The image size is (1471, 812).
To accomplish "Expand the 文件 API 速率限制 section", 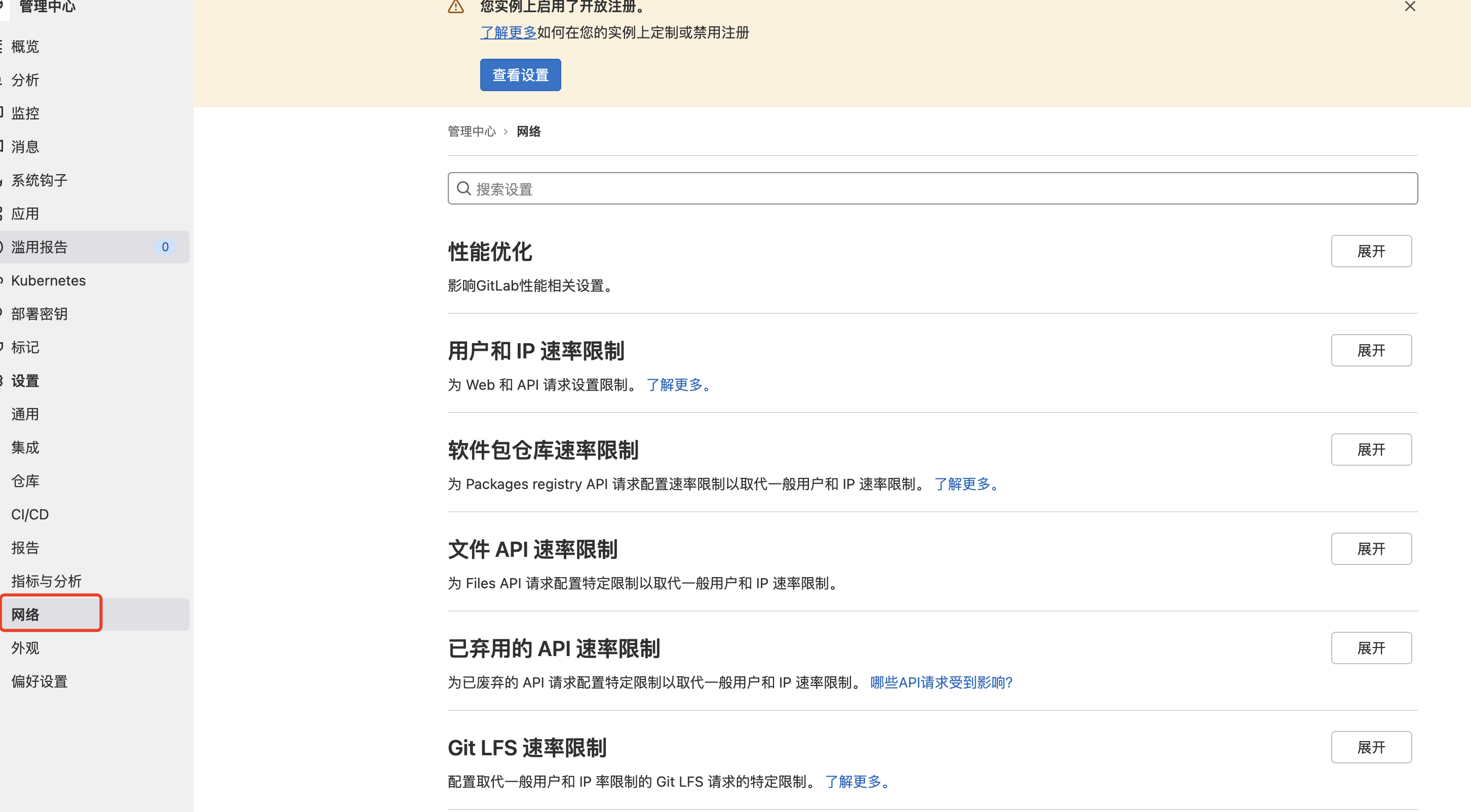I will [1371, 549].
